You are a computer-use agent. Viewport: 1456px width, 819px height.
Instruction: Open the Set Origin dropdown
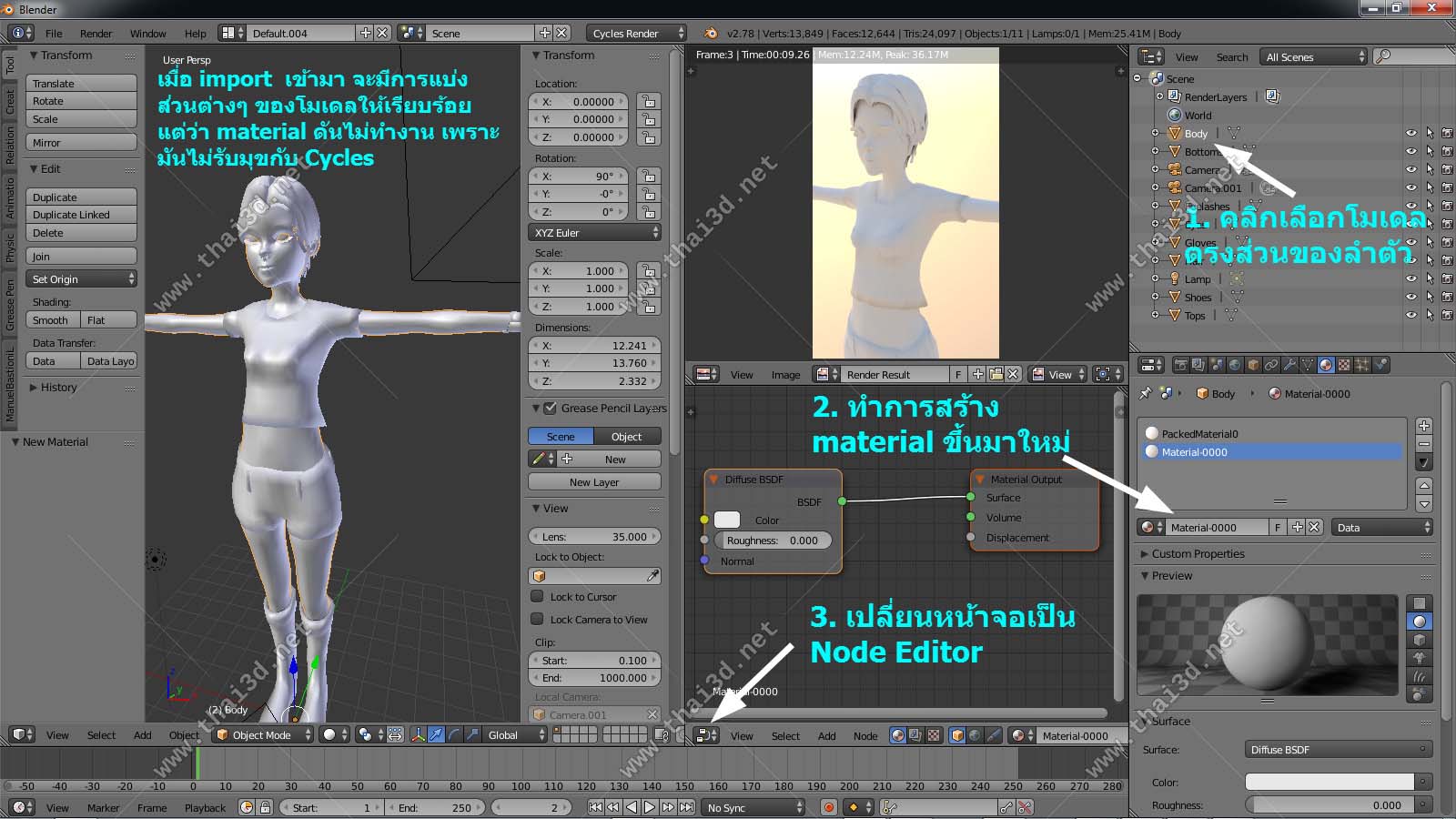point(82,278)
